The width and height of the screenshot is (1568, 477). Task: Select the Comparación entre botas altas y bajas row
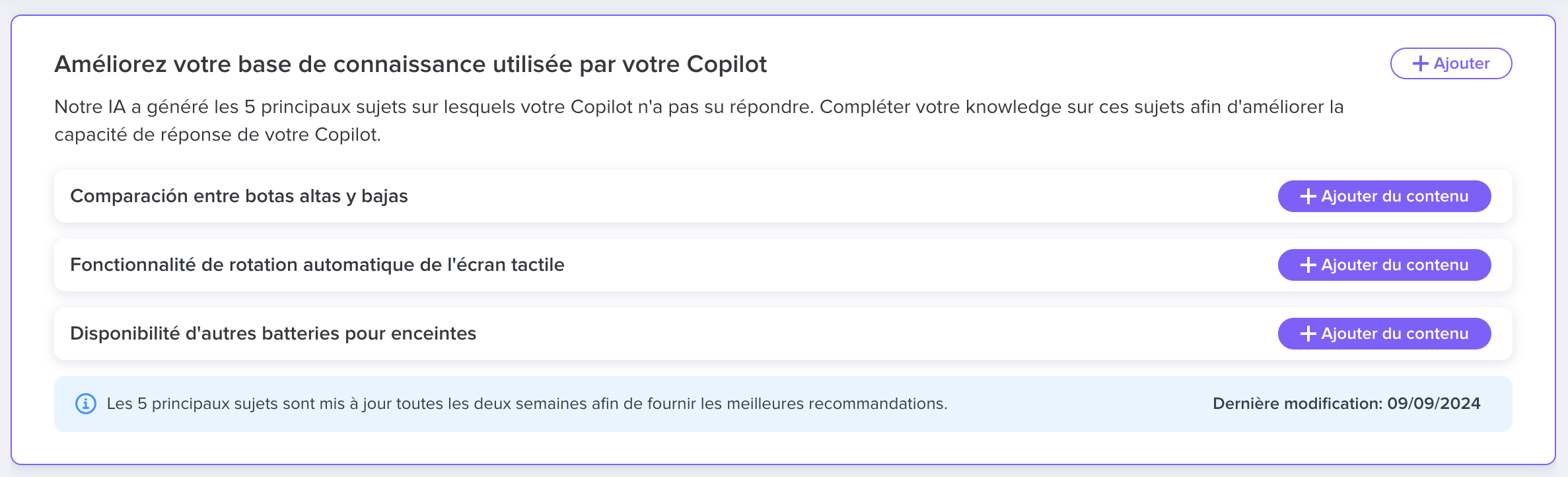click(783, 196)
